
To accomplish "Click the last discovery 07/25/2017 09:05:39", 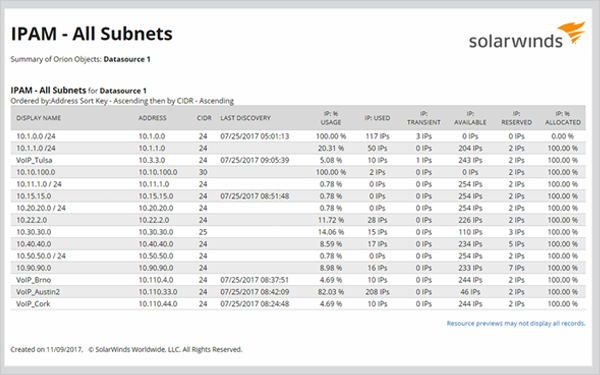I will pos(254,160).
